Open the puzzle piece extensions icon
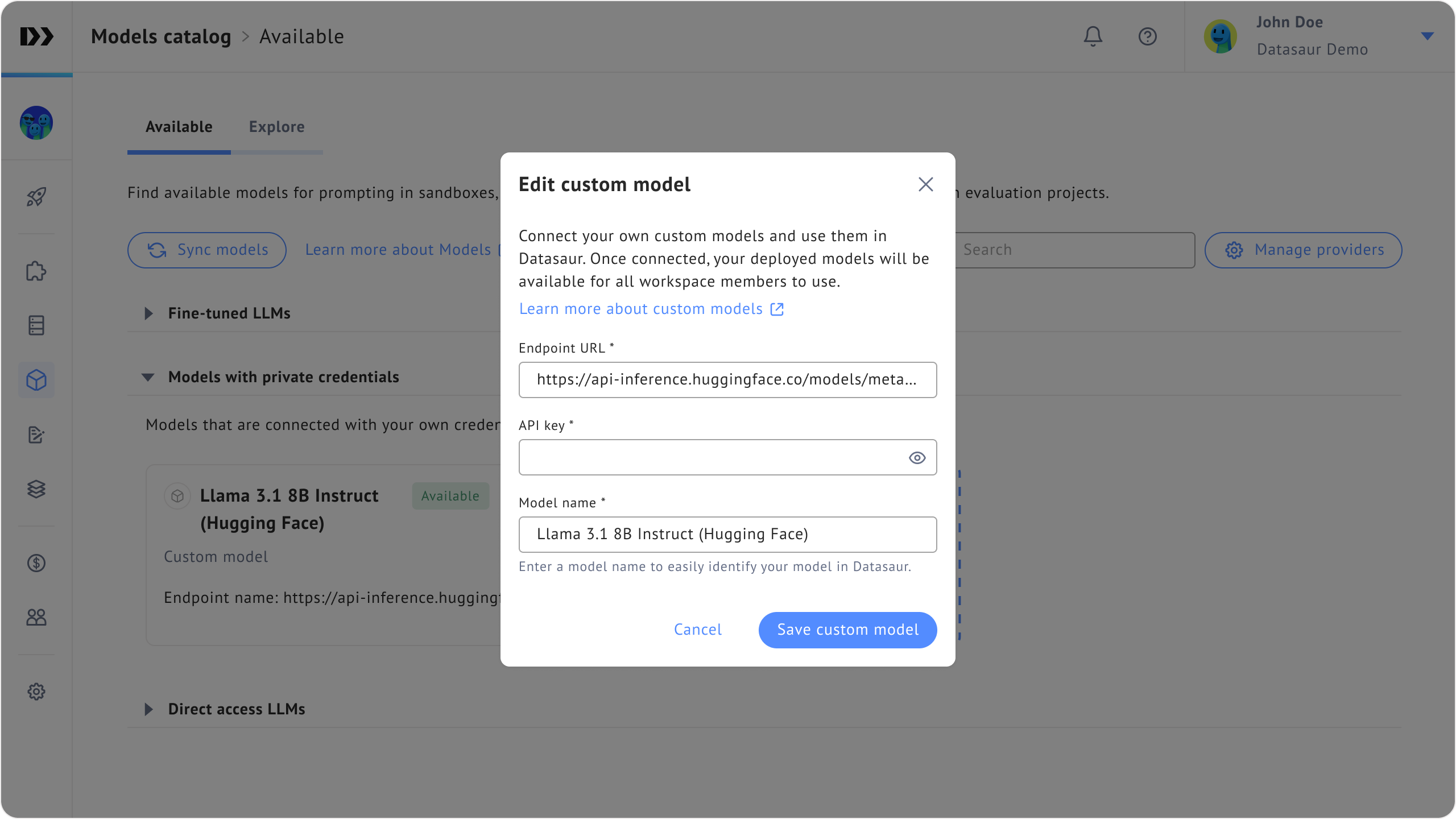 click(x=36, y=271)
